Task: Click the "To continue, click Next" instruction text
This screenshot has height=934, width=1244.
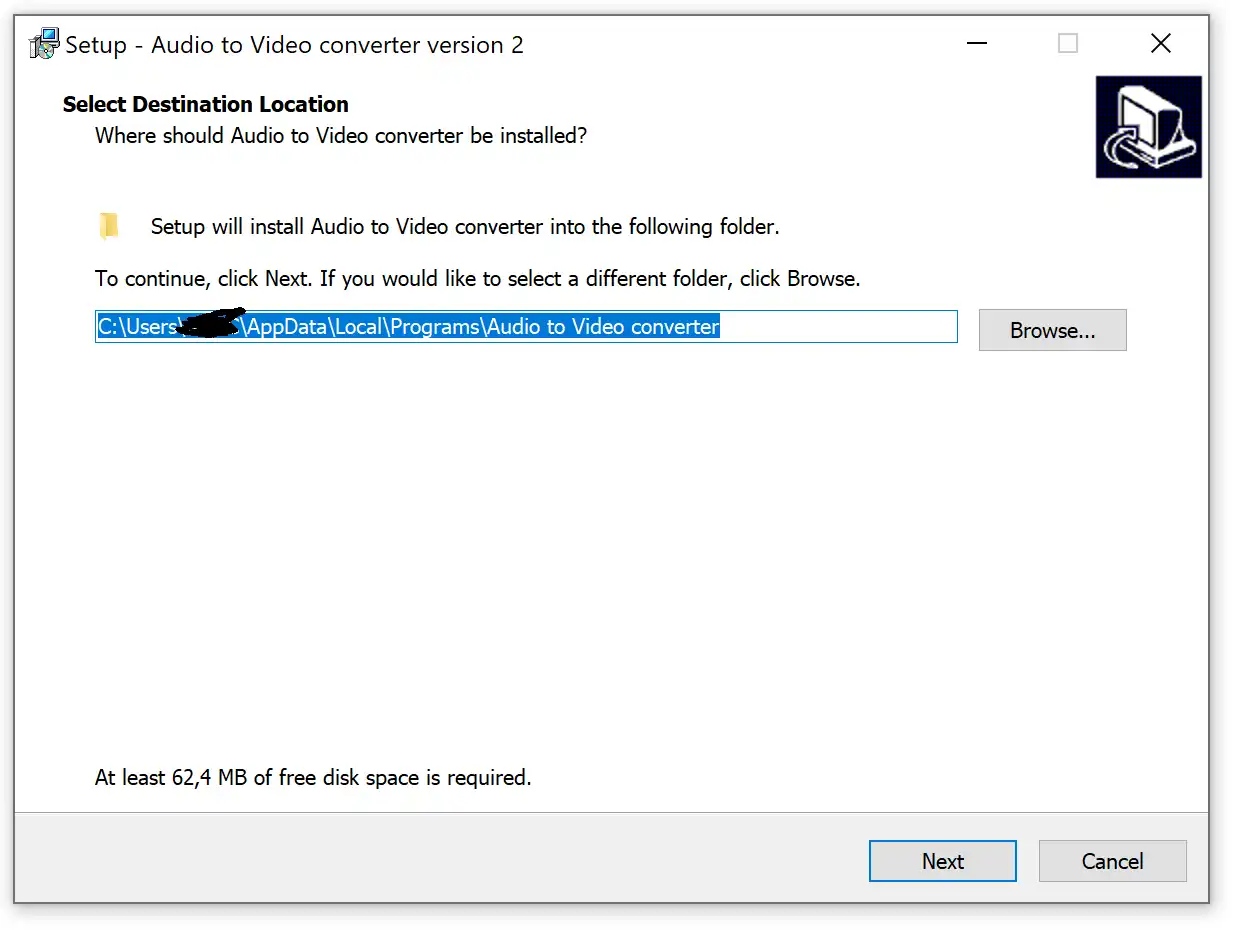Action: [477, 279]
